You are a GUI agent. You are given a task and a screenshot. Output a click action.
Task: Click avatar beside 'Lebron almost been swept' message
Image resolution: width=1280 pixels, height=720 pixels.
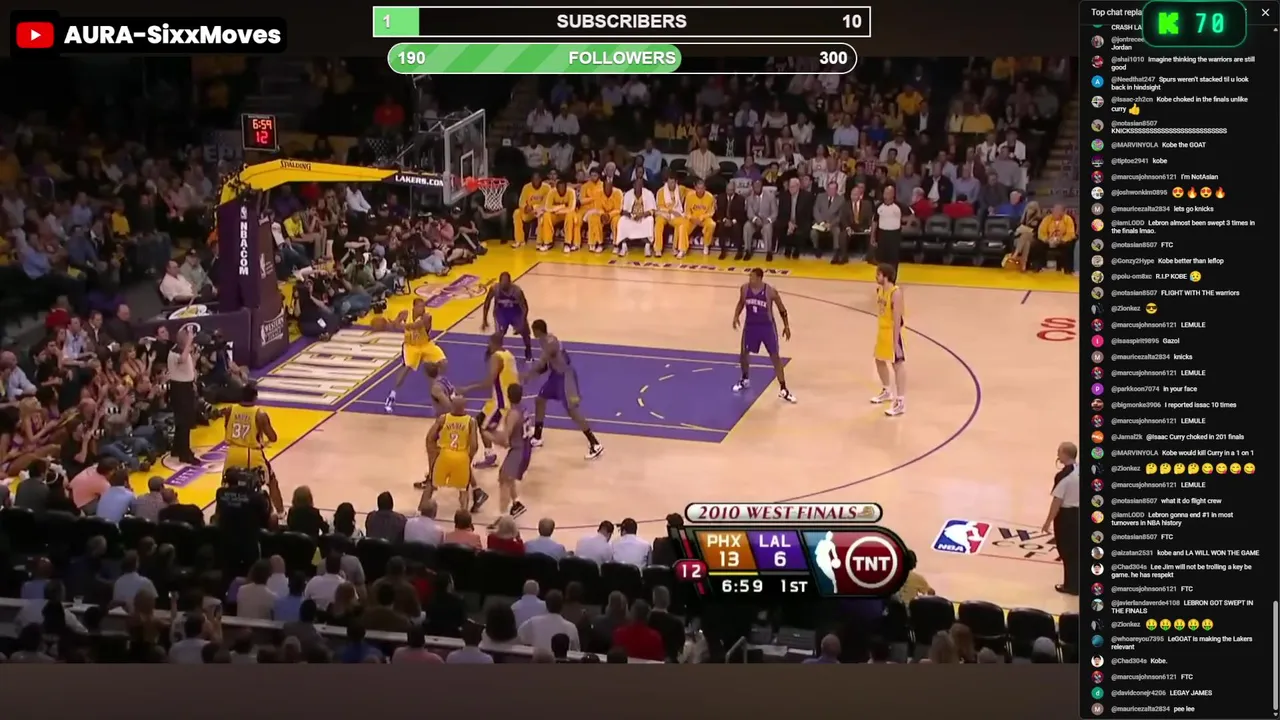(1097, 224)
